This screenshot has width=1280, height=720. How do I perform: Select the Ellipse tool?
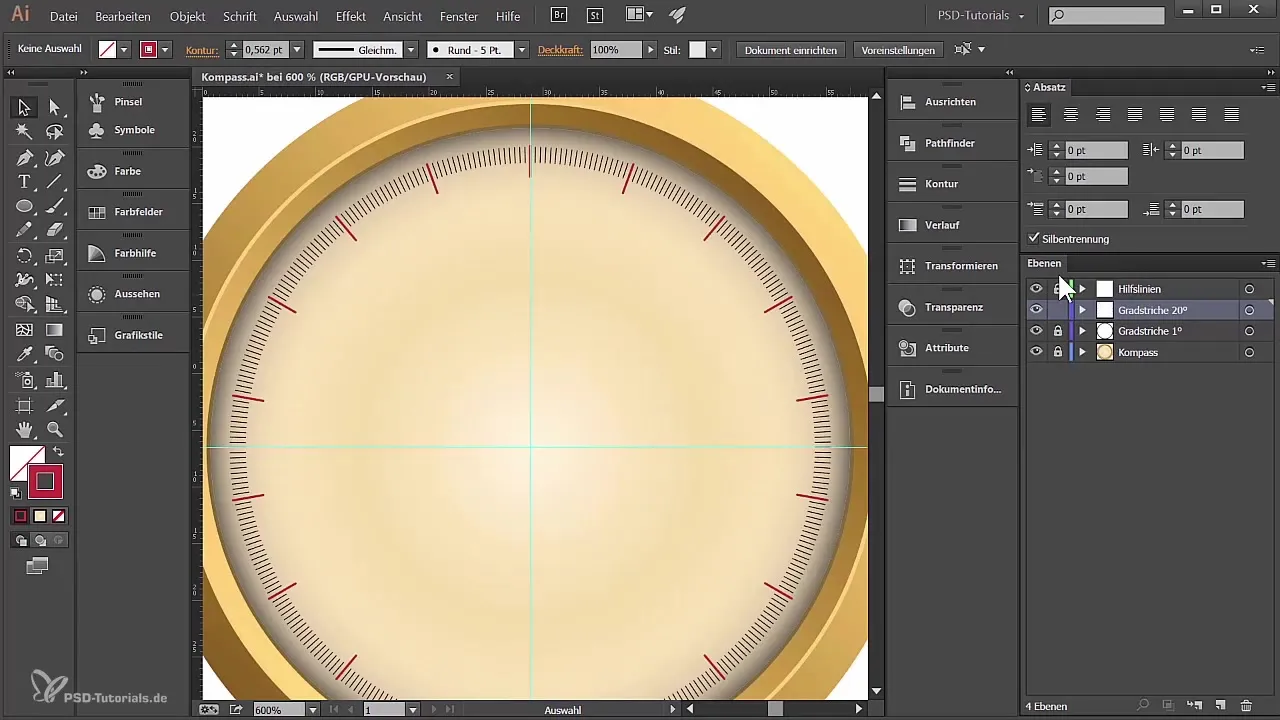point(24,206)
